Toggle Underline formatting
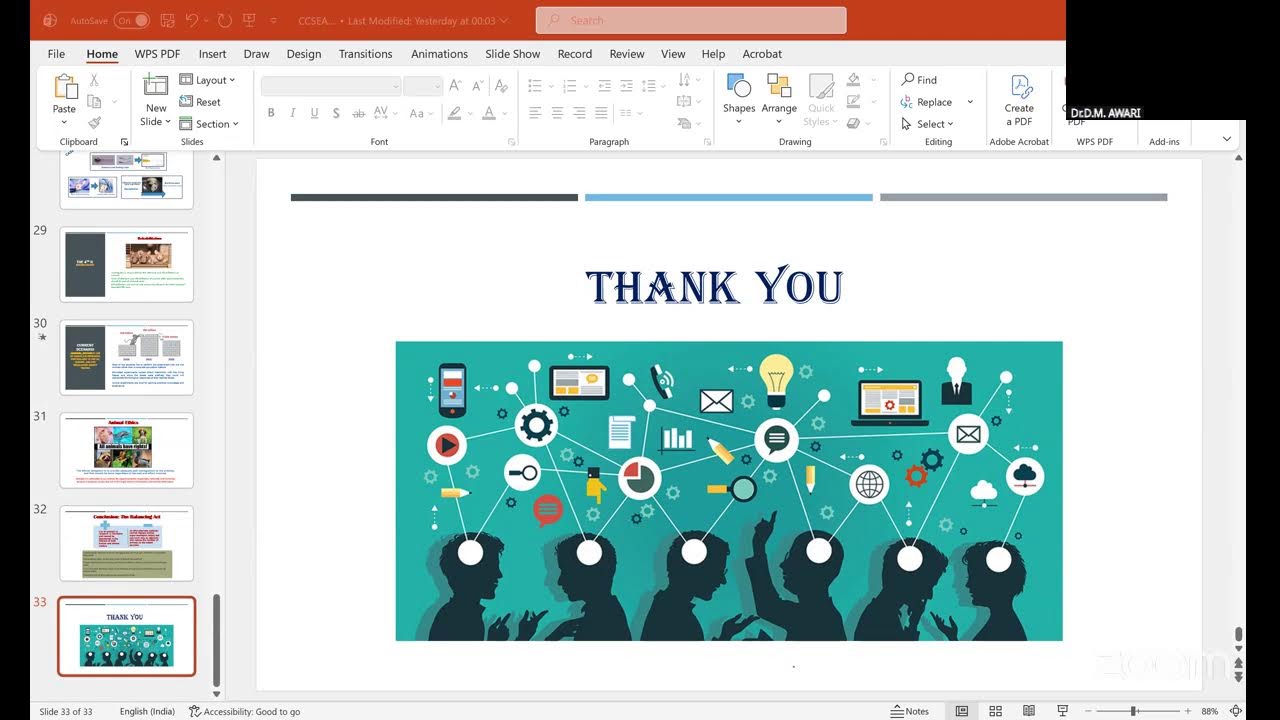The height and width of the screenshot is (720, 1280). click(x=314, y=113)
